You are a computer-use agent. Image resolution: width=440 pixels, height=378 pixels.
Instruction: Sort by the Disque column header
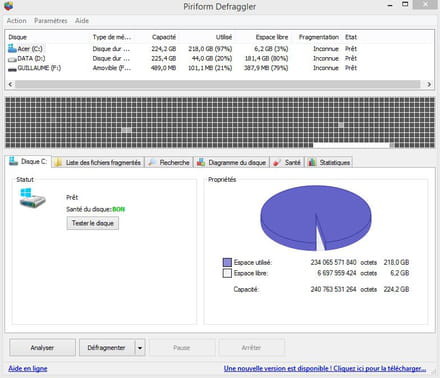coord(17,37)
